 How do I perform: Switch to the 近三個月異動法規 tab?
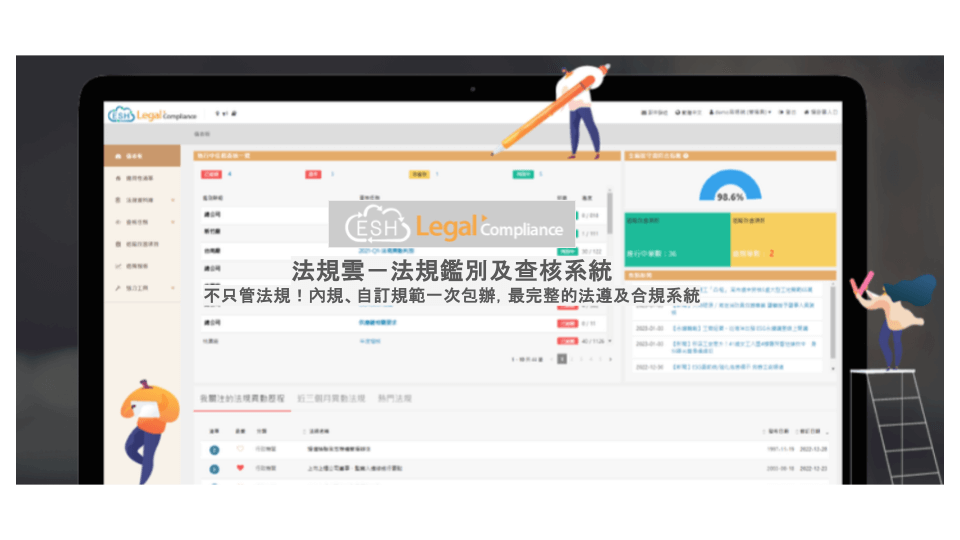[331, 399]
